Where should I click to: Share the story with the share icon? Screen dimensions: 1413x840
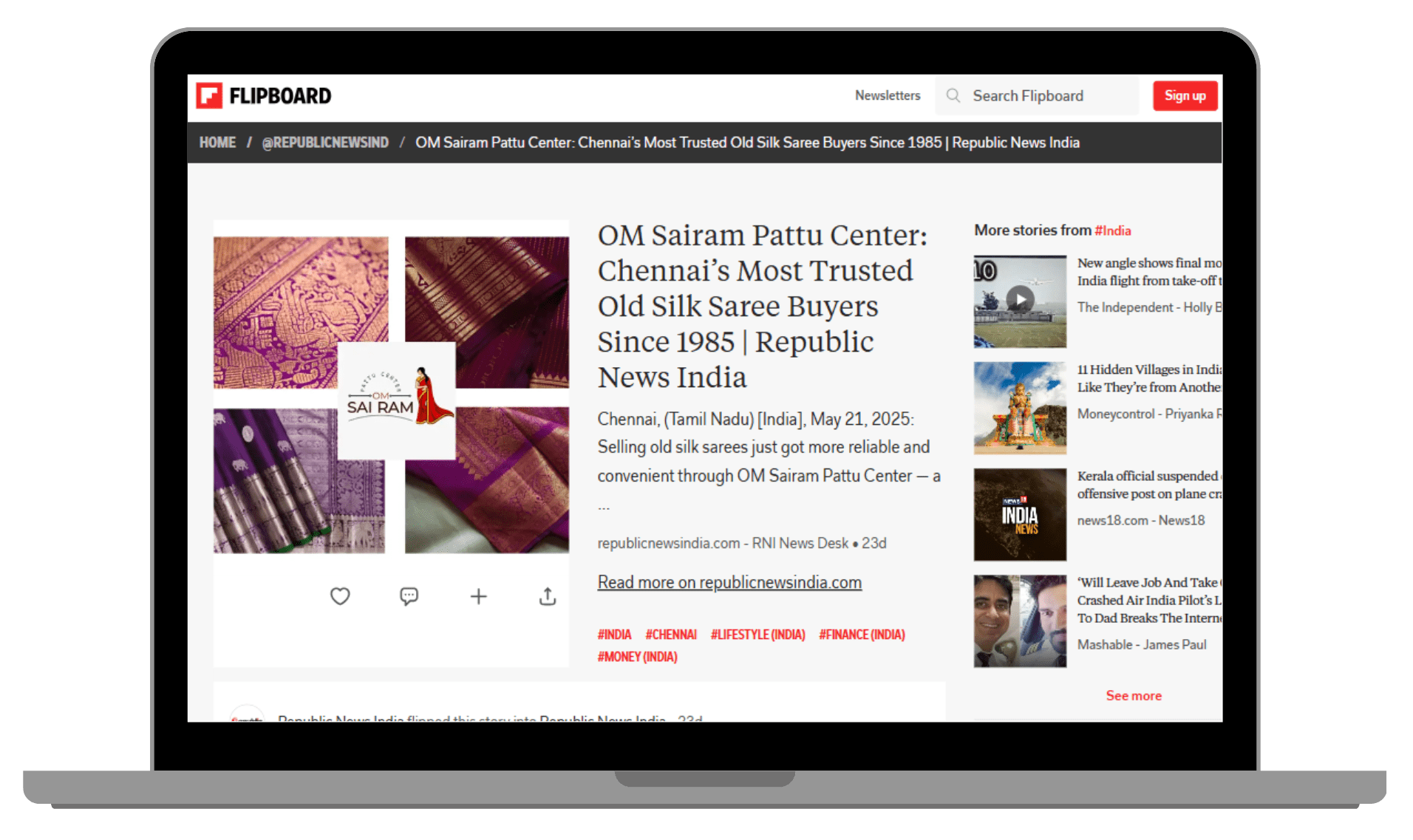coord(547,596)
